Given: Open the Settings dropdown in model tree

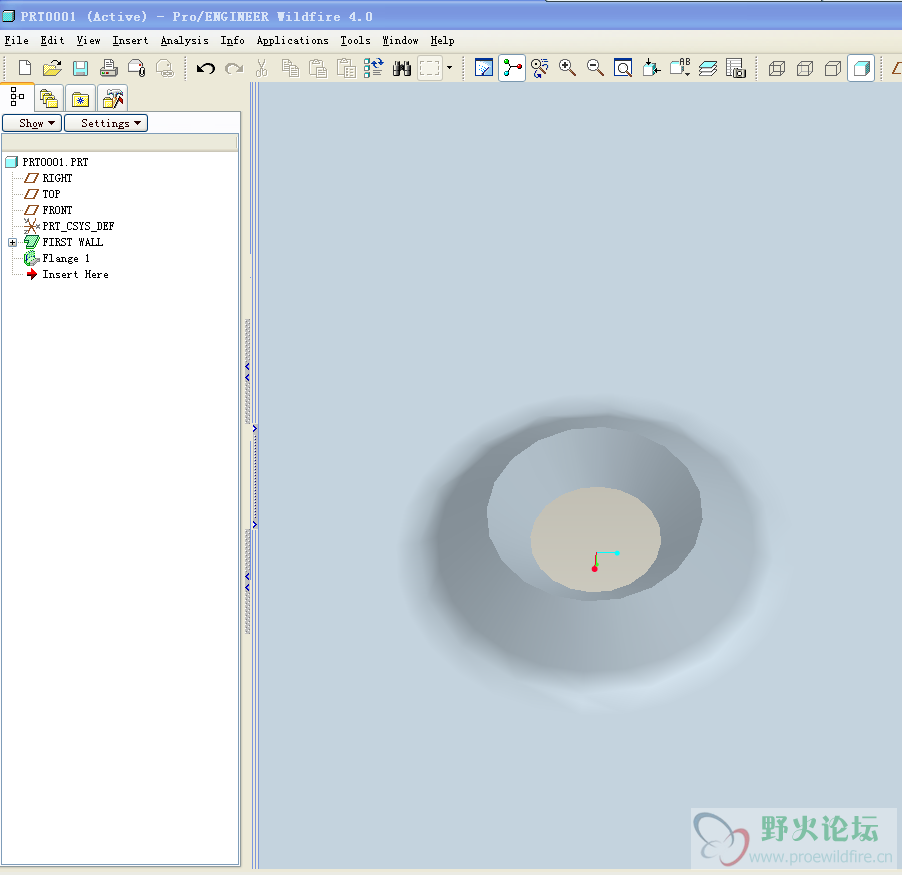Looking at the screenshot, I should point(106,123).
